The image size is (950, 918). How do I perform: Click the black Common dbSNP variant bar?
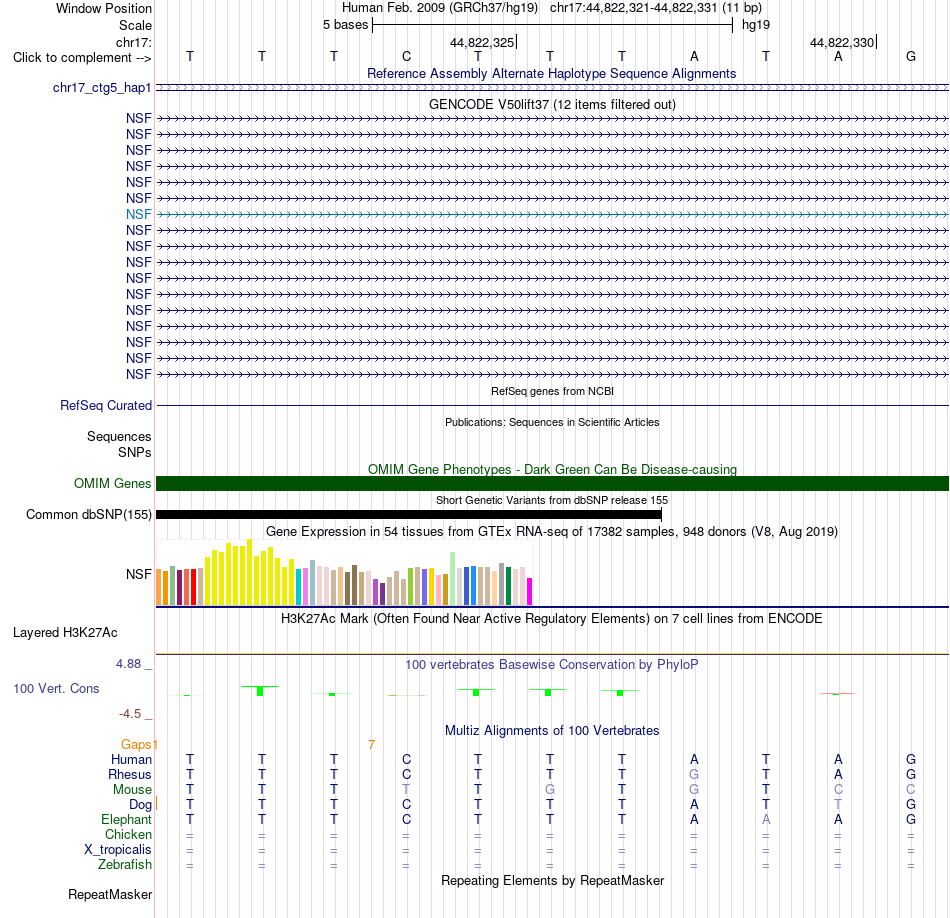pos(409,514)
